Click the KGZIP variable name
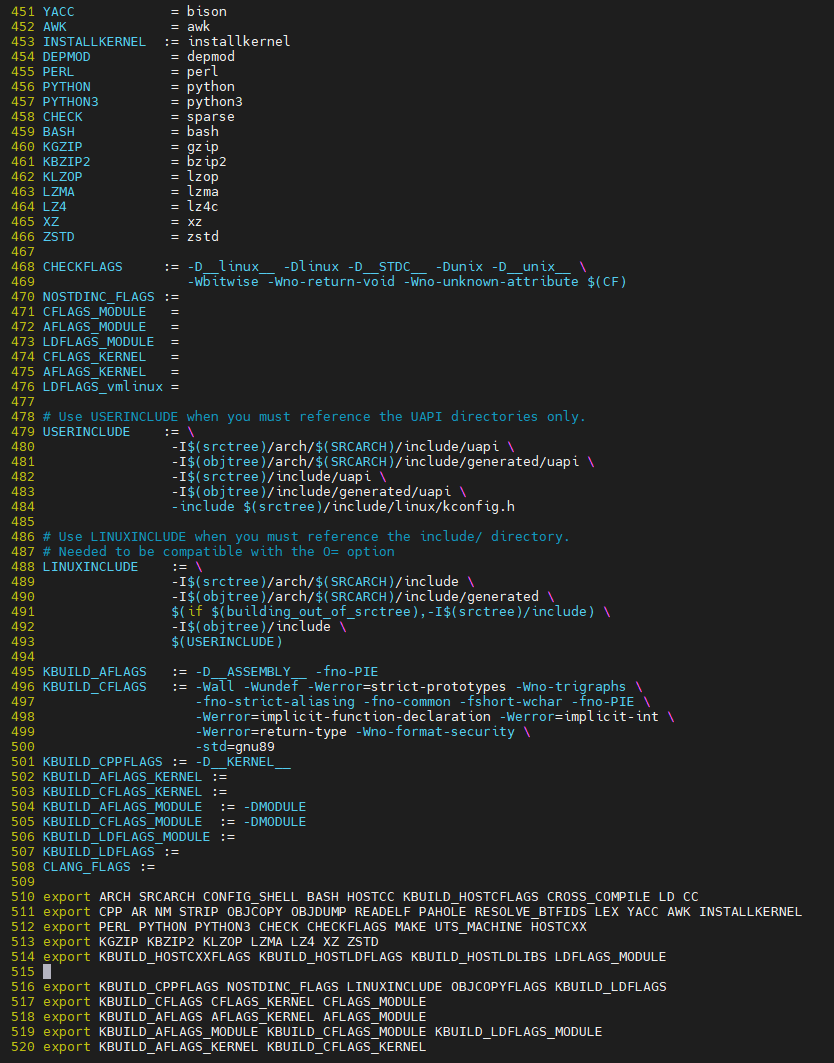Screen dimensions: 834x1063 point(62,146)
